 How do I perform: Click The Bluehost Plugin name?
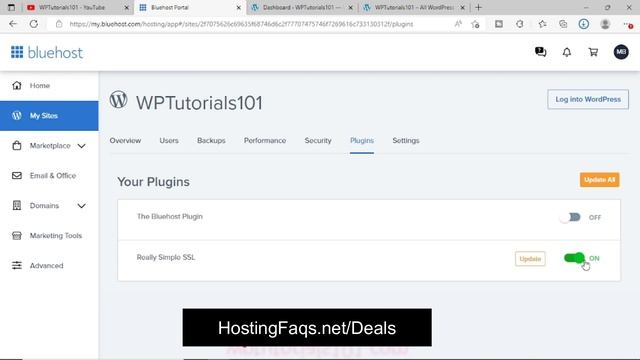click(x=170, y=216)
